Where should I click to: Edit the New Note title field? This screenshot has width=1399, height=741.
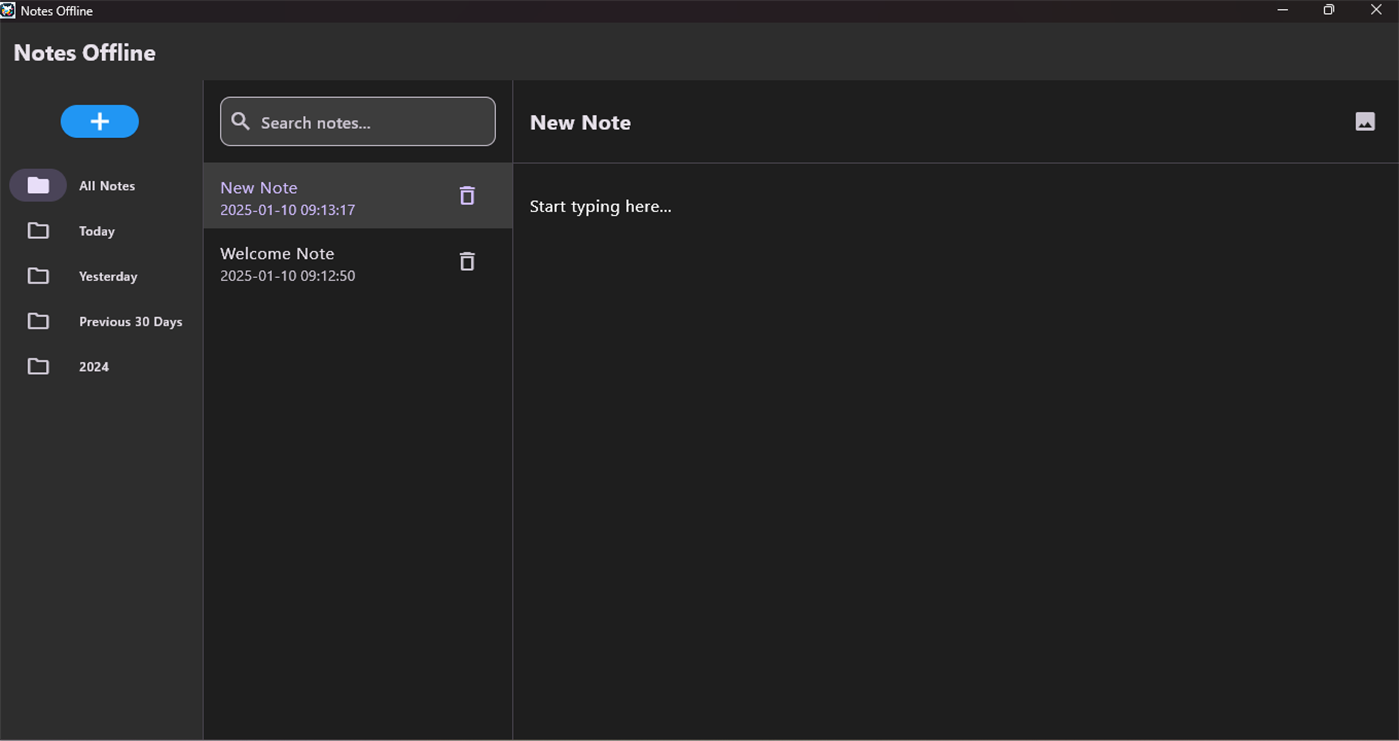pos(580,123)
